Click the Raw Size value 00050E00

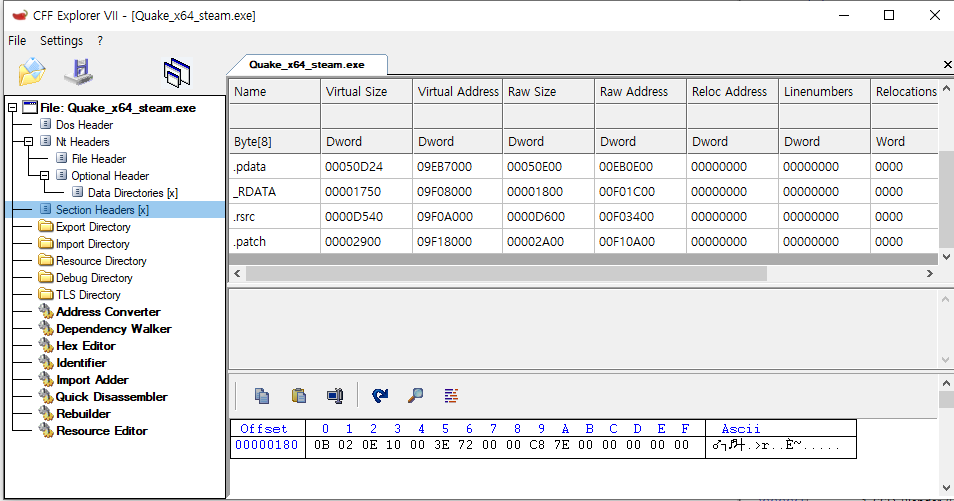(534, 166)
